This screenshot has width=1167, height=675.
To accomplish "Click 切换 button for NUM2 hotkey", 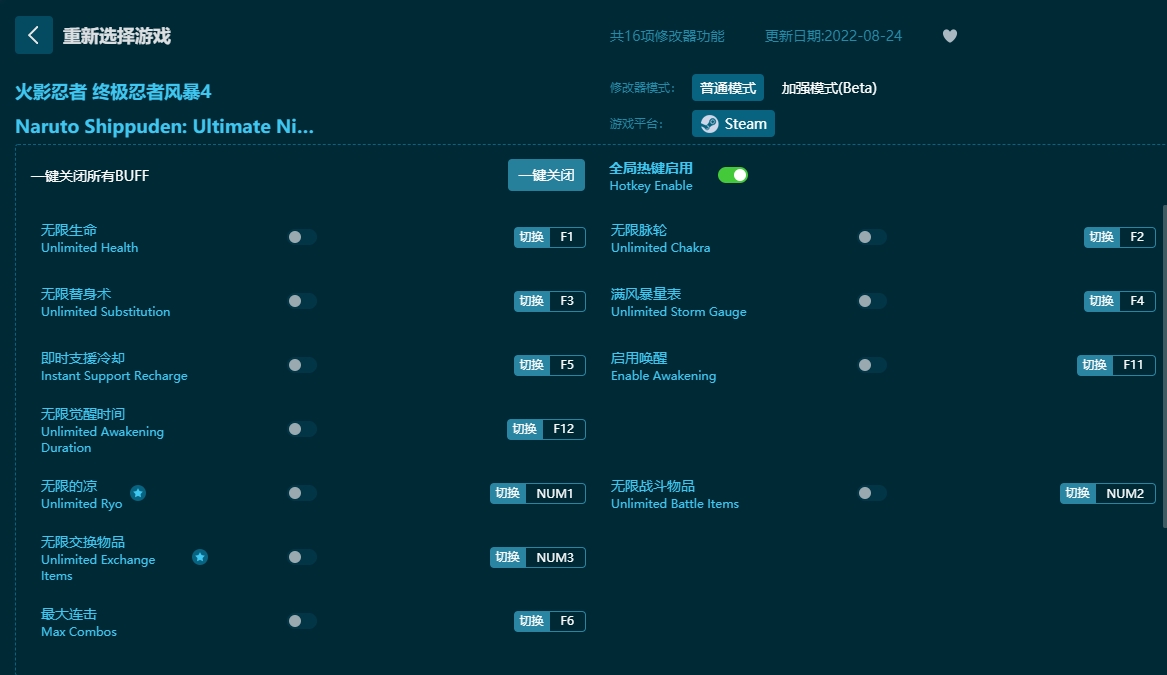I will tap(1078, 493).
